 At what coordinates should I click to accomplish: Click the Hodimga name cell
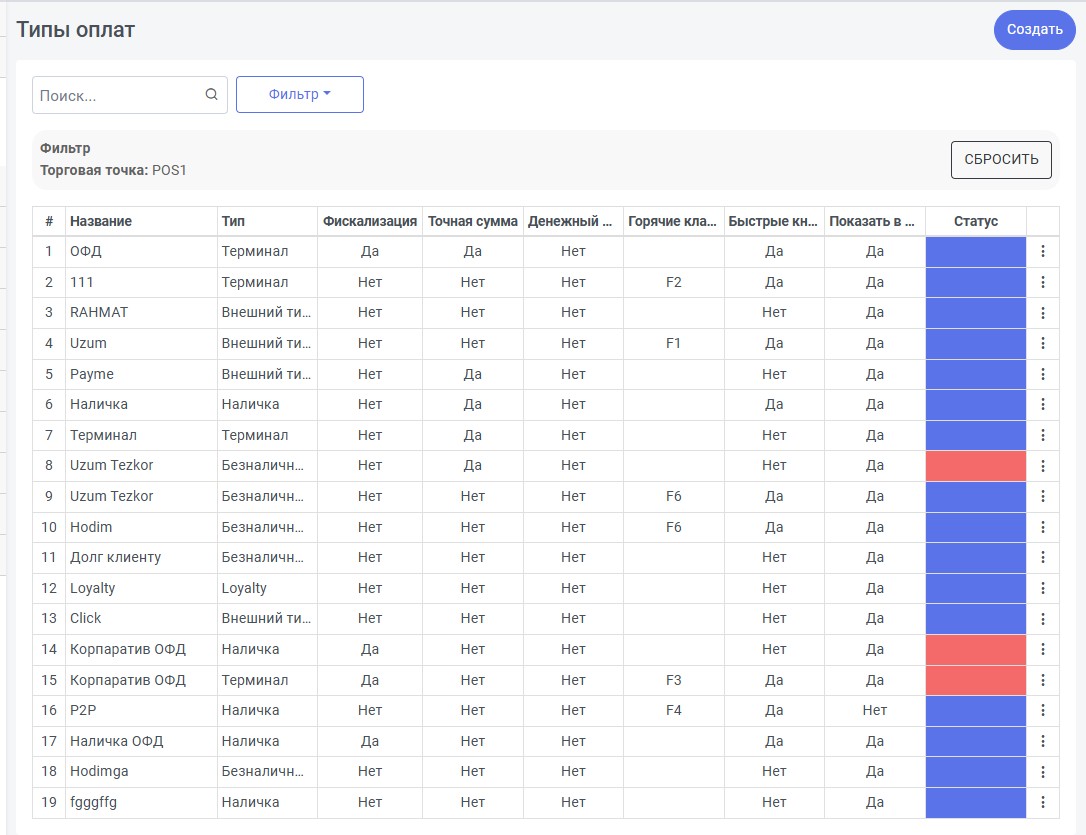141,772
